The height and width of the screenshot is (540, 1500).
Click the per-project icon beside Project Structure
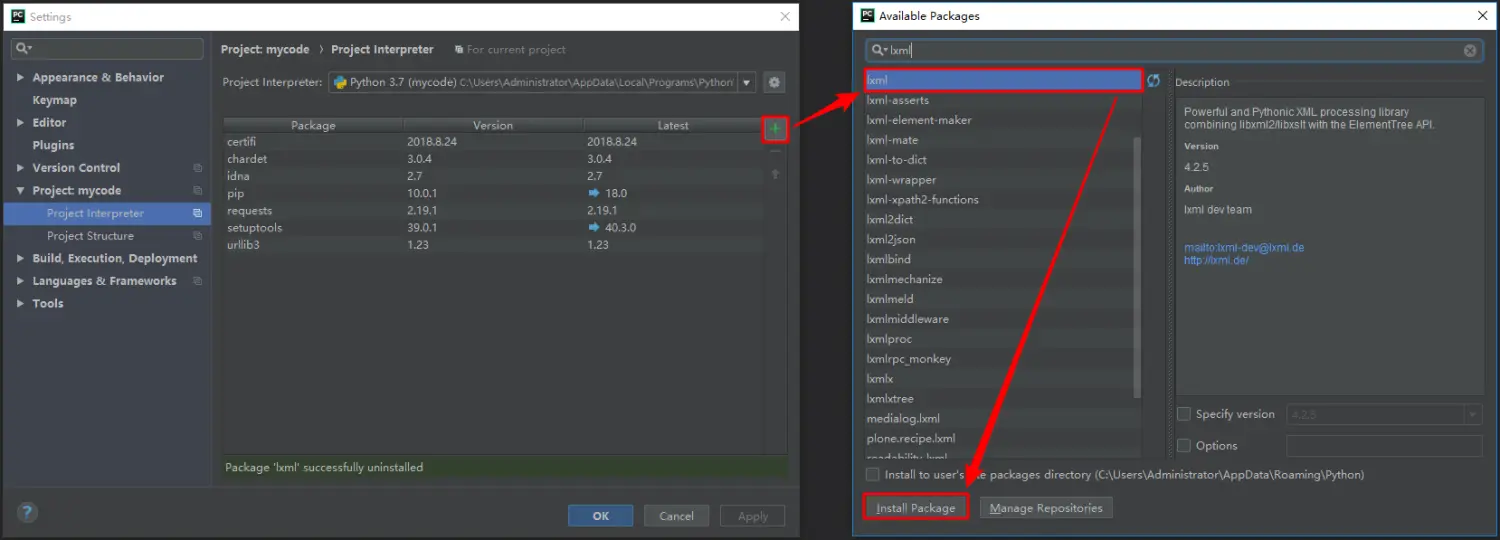197,236
